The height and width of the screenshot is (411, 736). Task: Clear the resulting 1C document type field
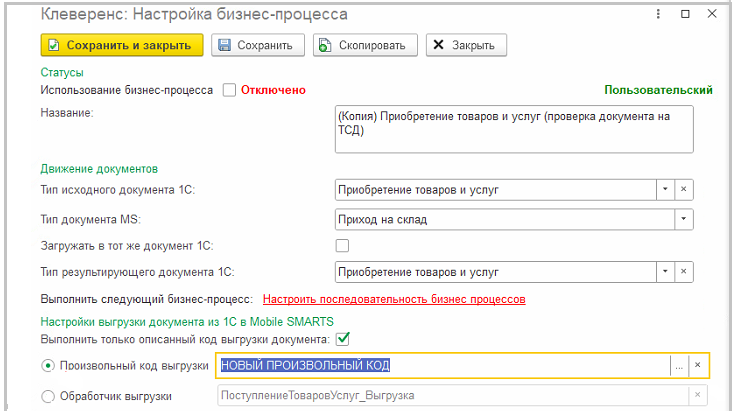[x=684, y=273]
